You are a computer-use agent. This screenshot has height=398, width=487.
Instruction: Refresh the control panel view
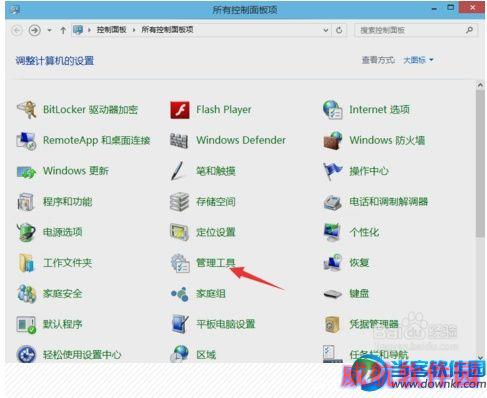(339, 30)
